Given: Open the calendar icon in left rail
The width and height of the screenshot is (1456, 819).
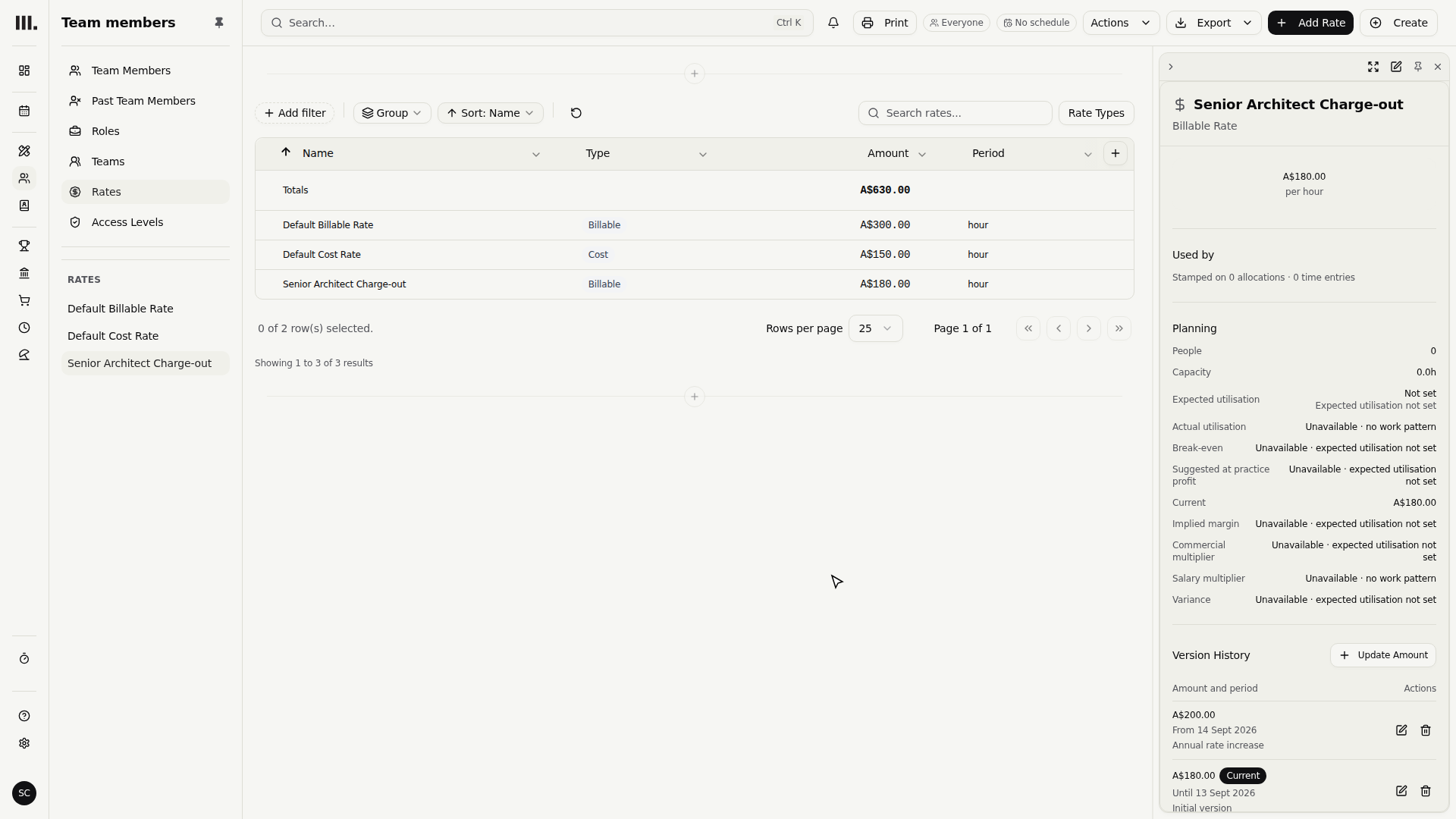Looking at the screenshot, I should [x=24, y=111].
